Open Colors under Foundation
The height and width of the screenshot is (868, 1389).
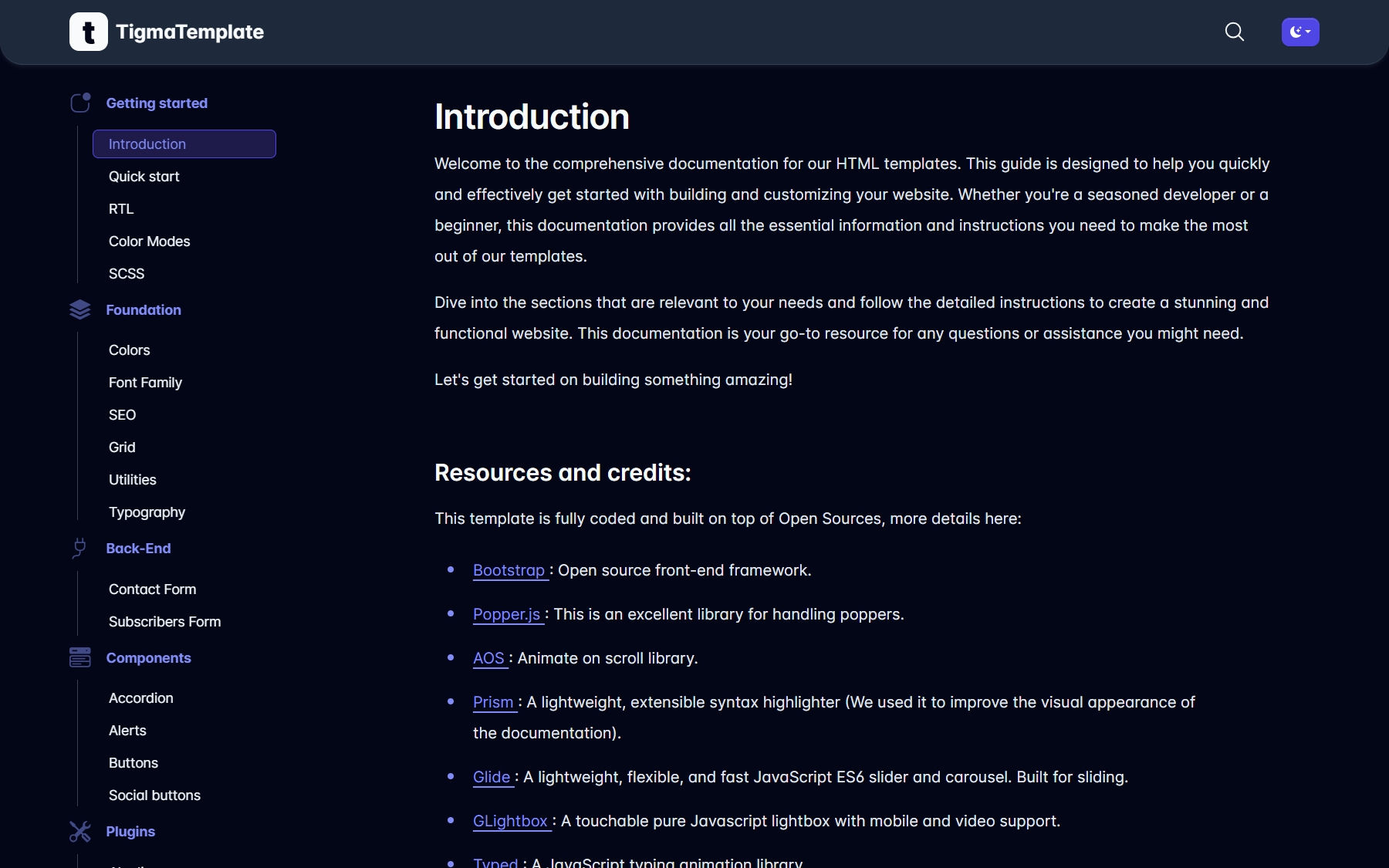pos(129,350)
